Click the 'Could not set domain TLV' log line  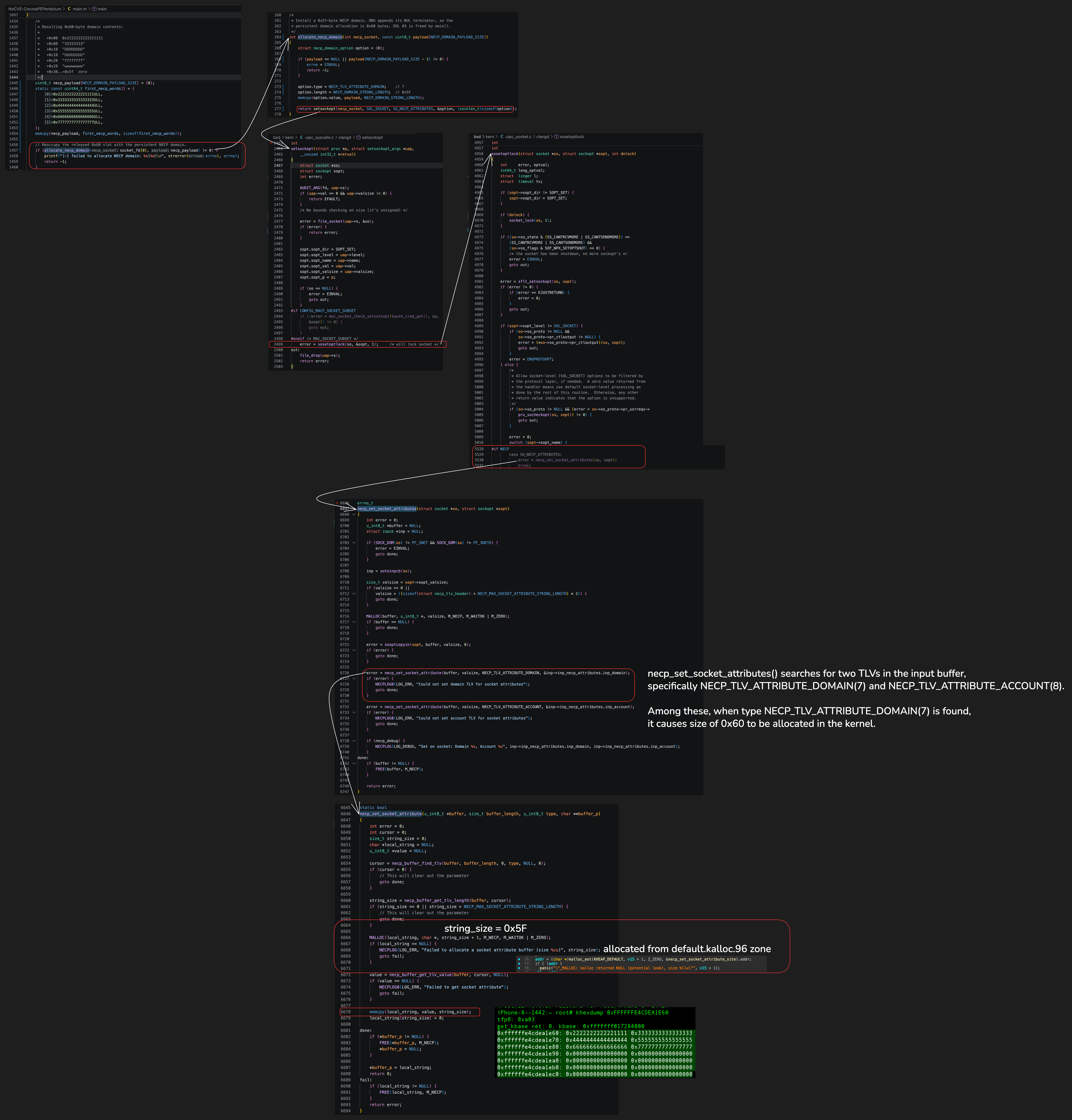(x=453, y=684)
